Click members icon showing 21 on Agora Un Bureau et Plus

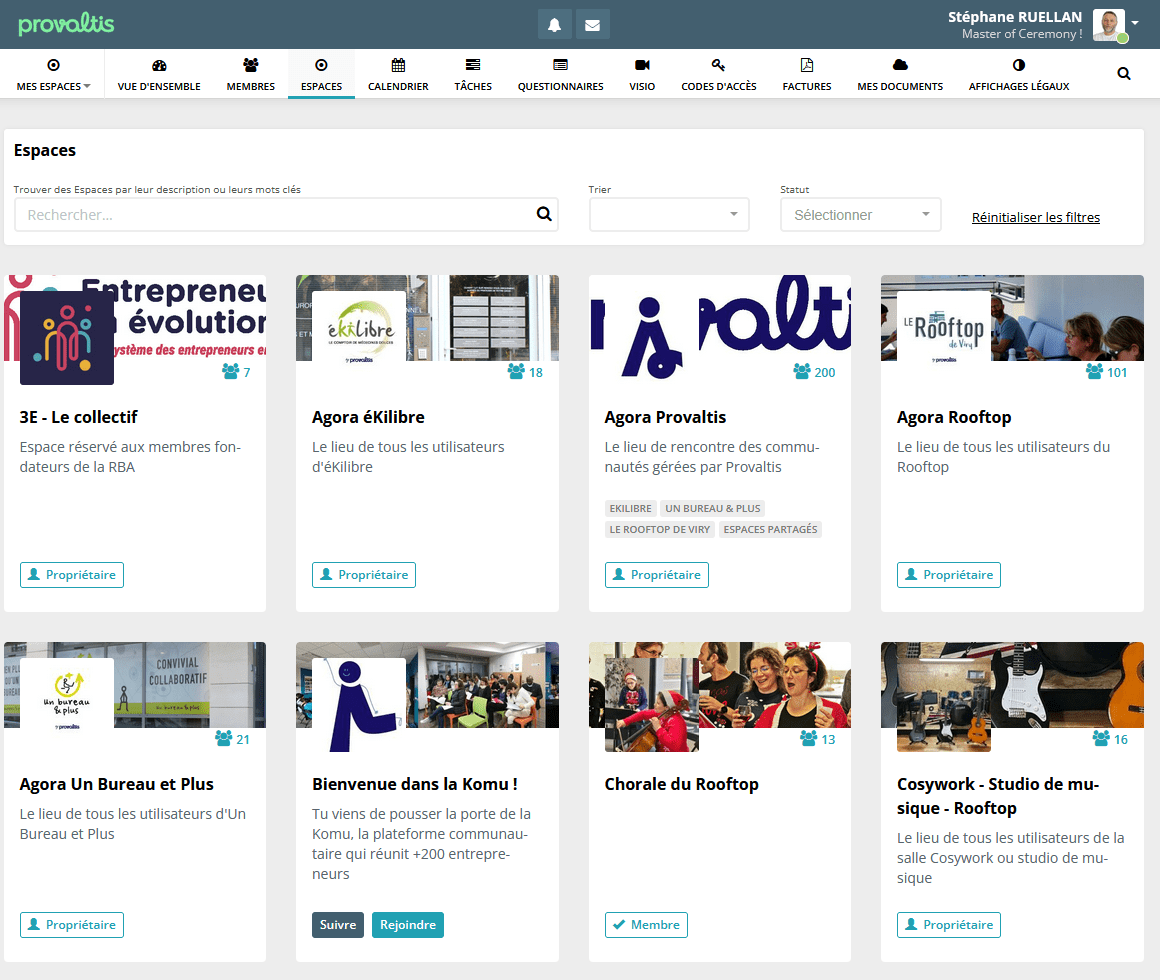[232, 739]
